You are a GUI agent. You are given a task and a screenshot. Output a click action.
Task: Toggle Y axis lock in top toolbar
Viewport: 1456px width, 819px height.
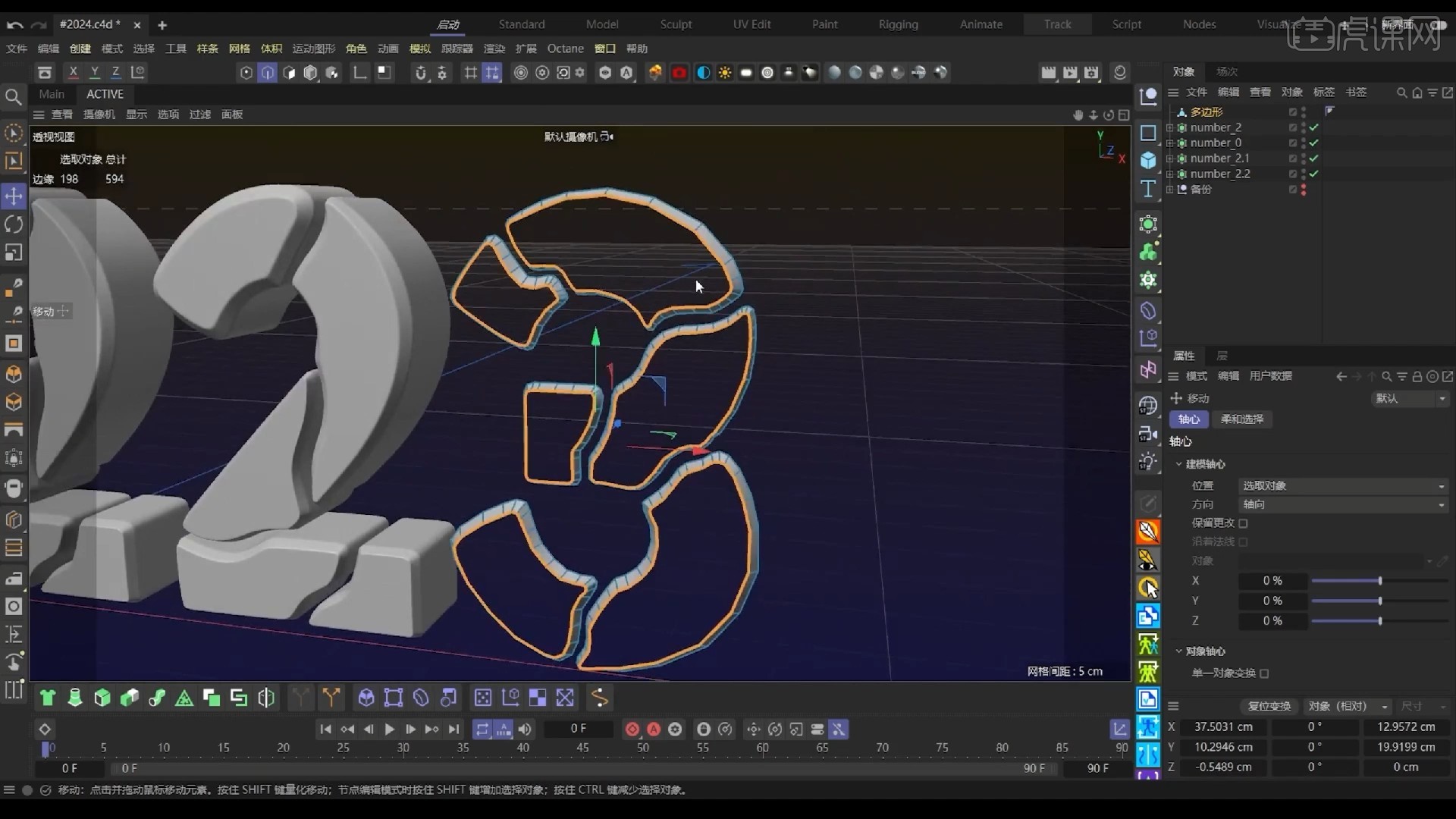pos(95,73)
